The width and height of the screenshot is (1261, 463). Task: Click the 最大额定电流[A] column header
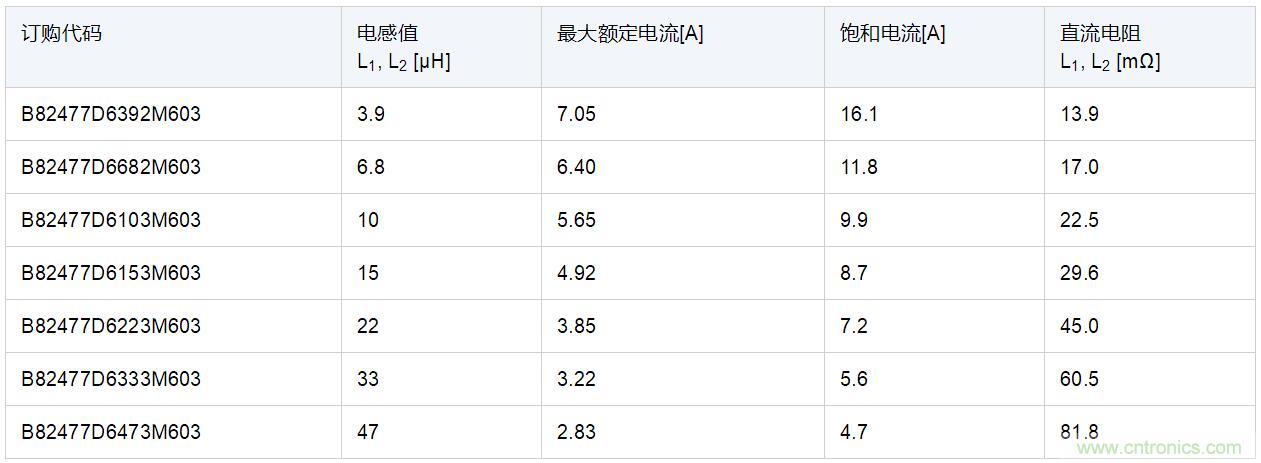tap(630, 34)
